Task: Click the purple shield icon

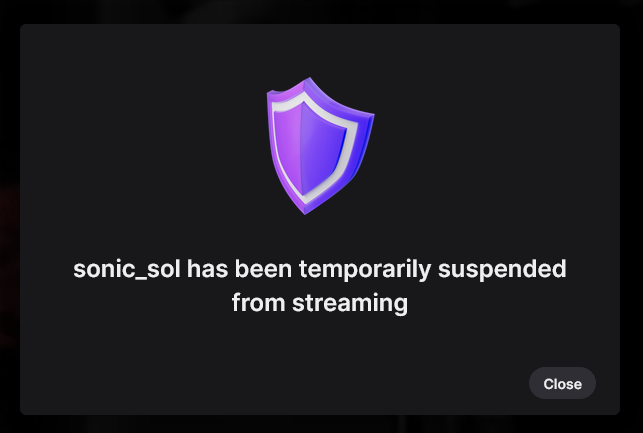Action: coord(320,146)
